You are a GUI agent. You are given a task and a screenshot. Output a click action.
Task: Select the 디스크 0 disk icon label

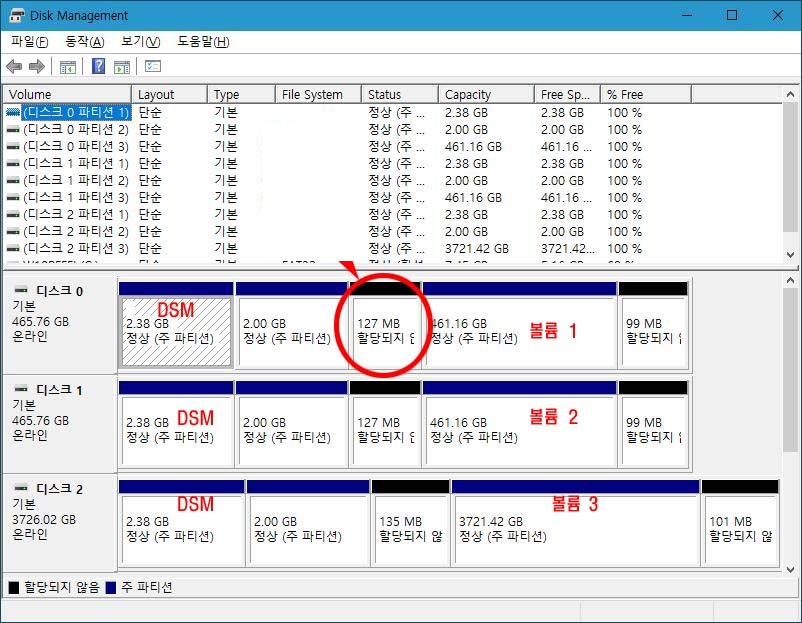(60, 291)
